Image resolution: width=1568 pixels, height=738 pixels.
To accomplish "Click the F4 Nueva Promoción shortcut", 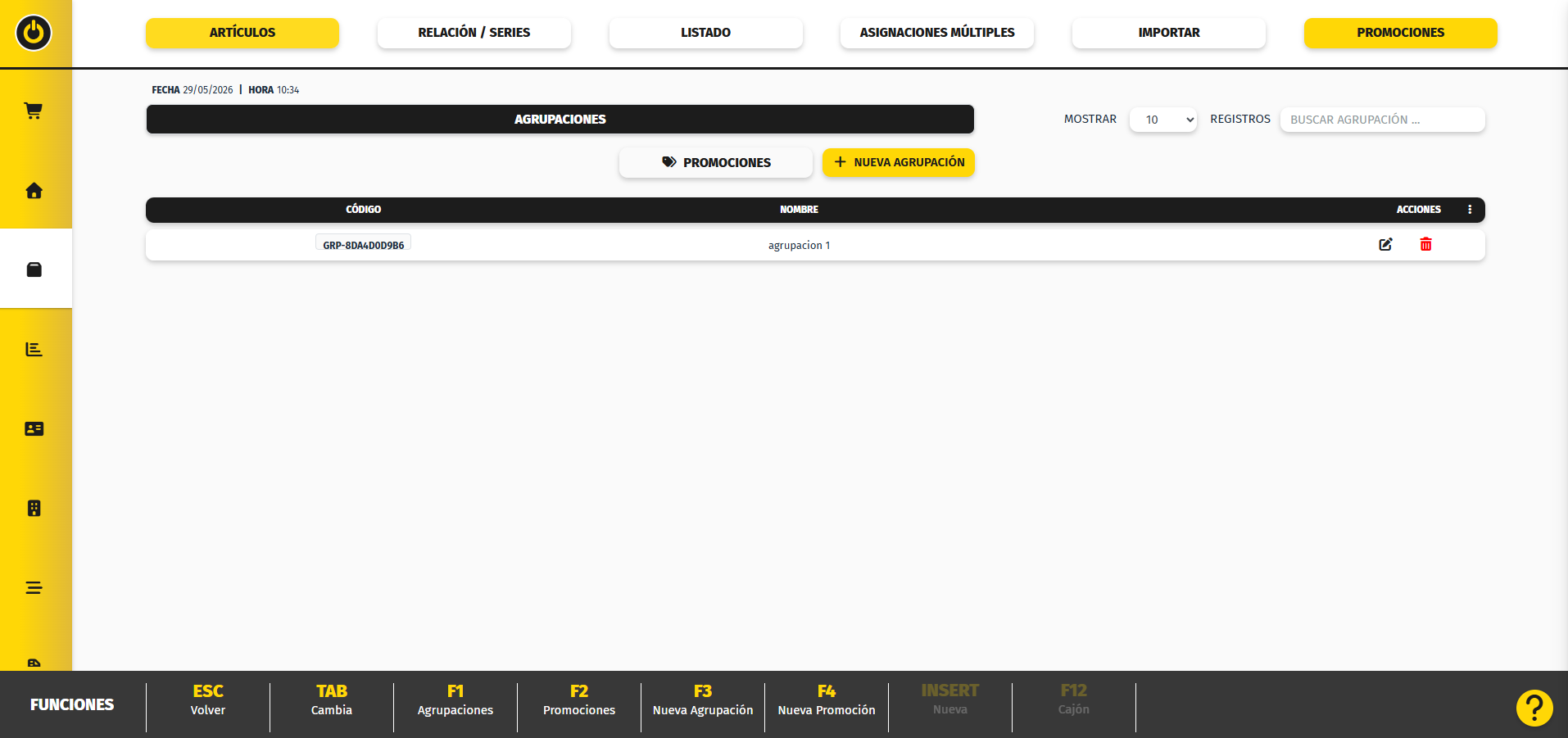I will [827, 700].
